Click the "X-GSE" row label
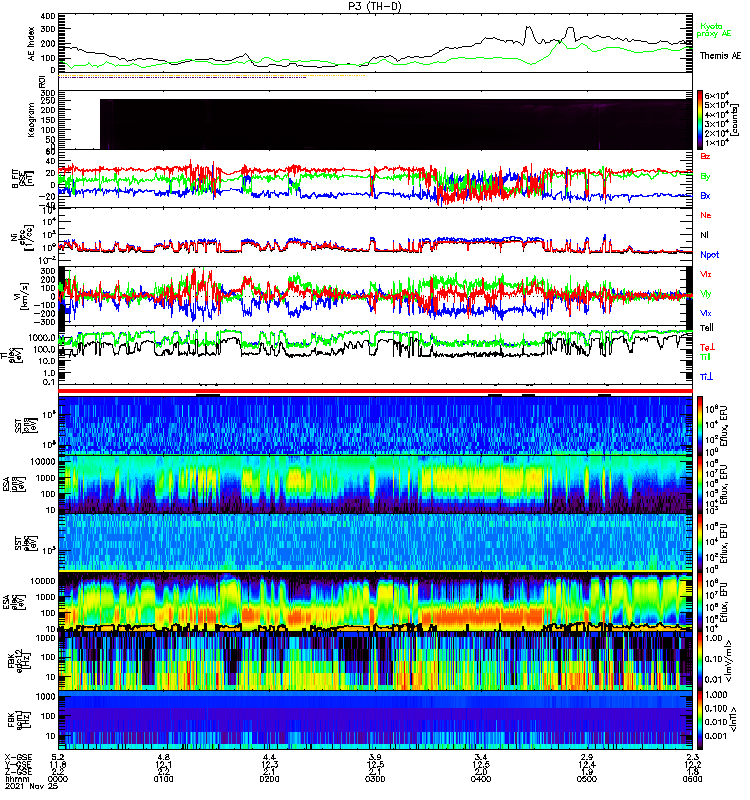 tap(18, 757)
